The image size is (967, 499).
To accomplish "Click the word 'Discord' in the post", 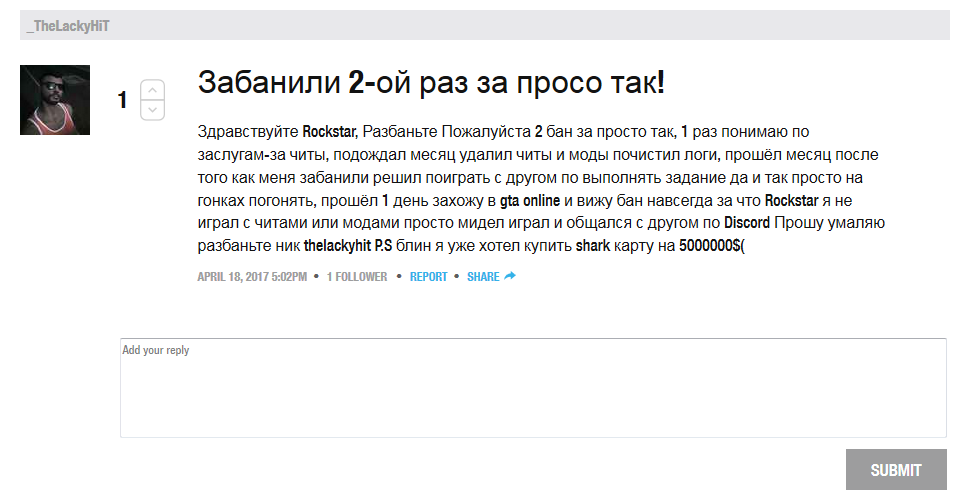I will (x=747, y=223).
